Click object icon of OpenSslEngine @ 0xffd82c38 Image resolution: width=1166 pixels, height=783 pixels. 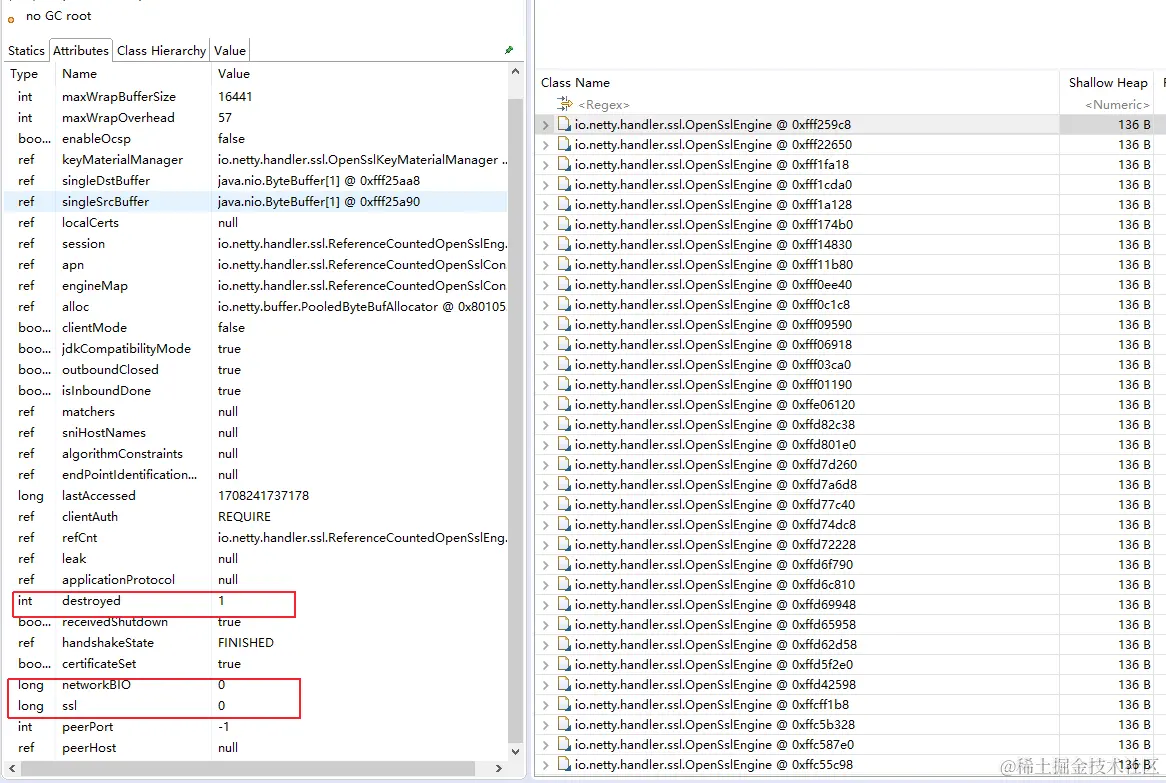(x=564, y=425)
